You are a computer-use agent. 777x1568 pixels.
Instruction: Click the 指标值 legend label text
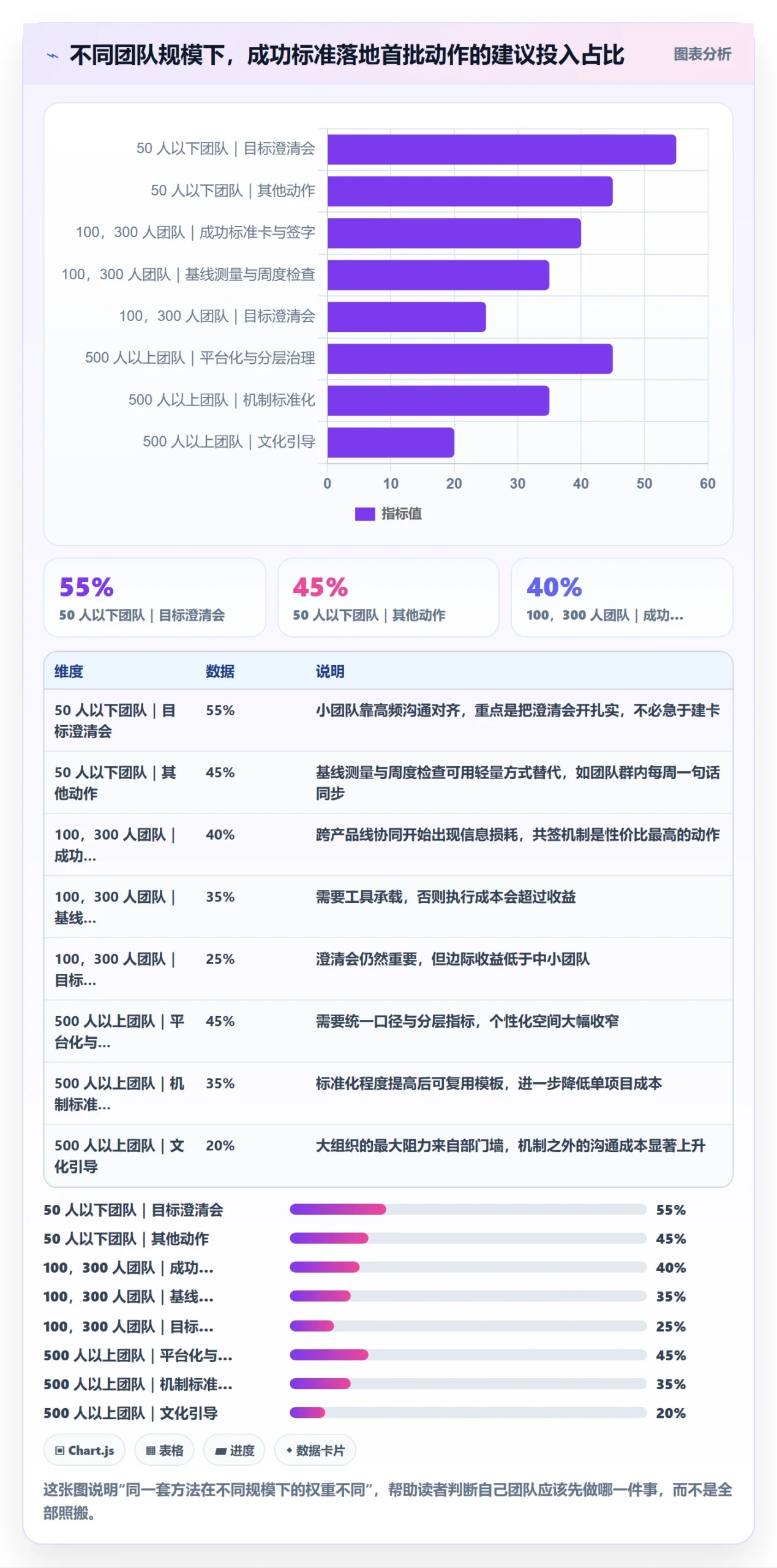pyautogui.click(x=401, y=514)
